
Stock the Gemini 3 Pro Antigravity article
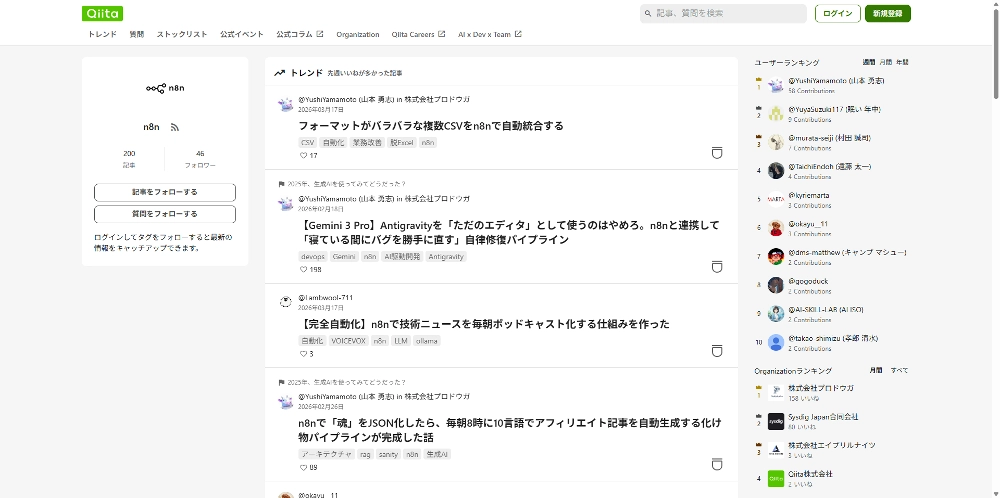pos(716,267)
